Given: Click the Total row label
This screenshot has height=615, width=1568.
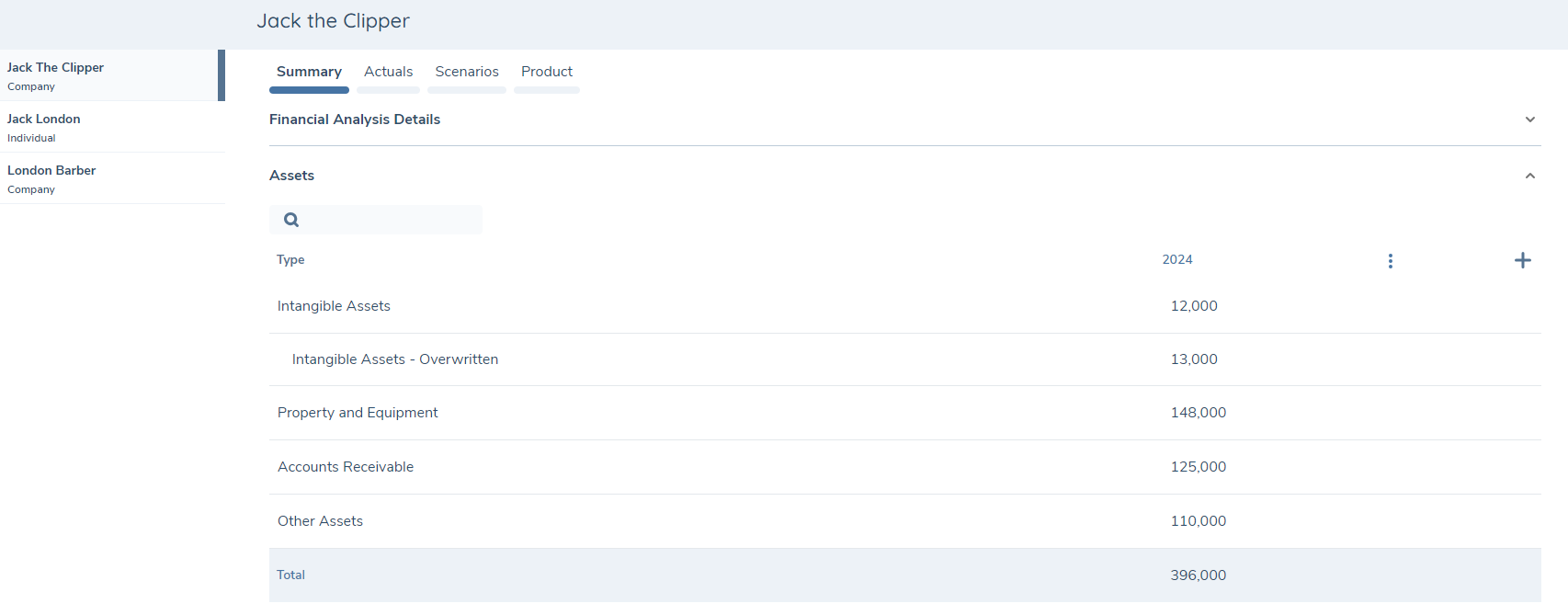Looking at the screenshot, I should click(290, 575).
